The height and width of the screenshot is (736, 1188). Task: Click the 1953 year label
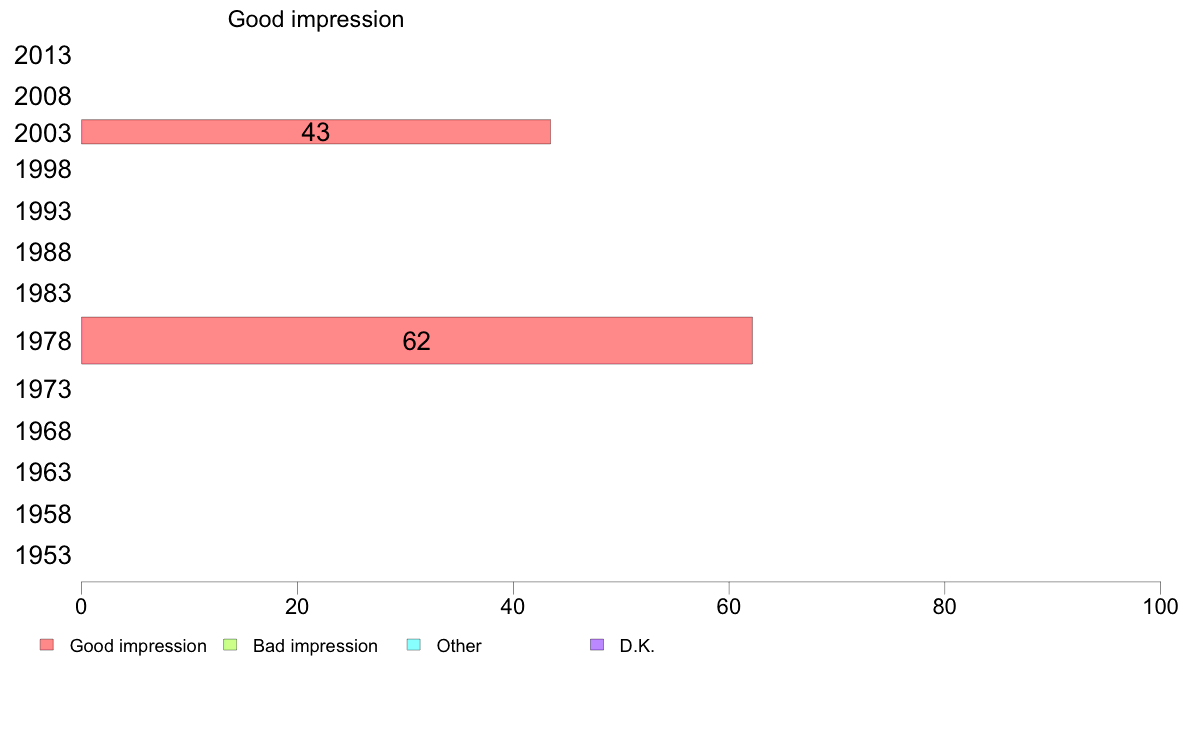click(43, 556)
